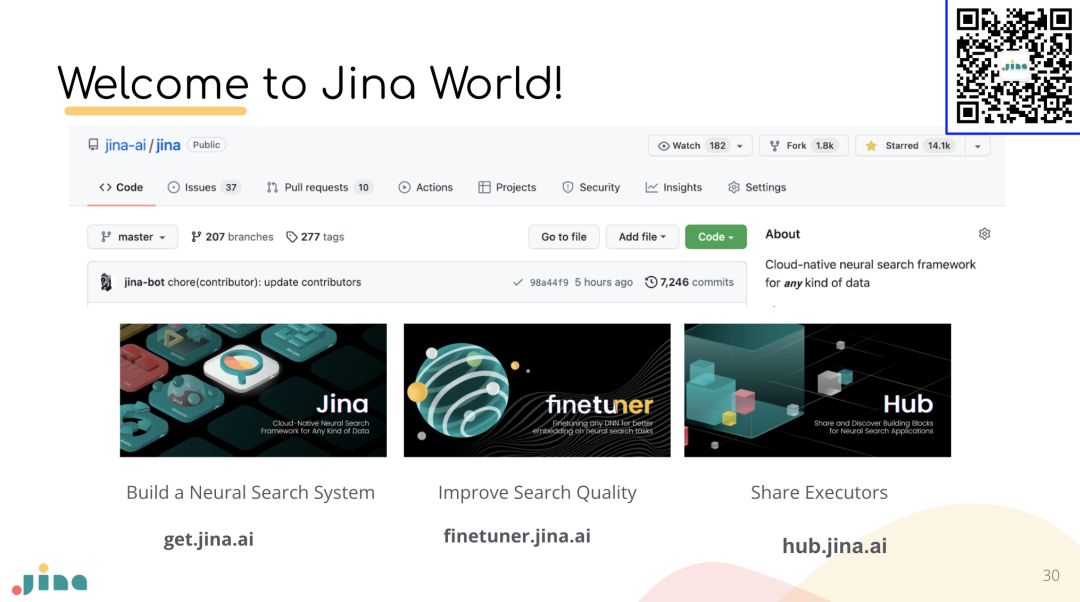Viewport: 1080px width, 602px height.
Task: Click the Issues count badge 37
Action: tap(231, 187)
